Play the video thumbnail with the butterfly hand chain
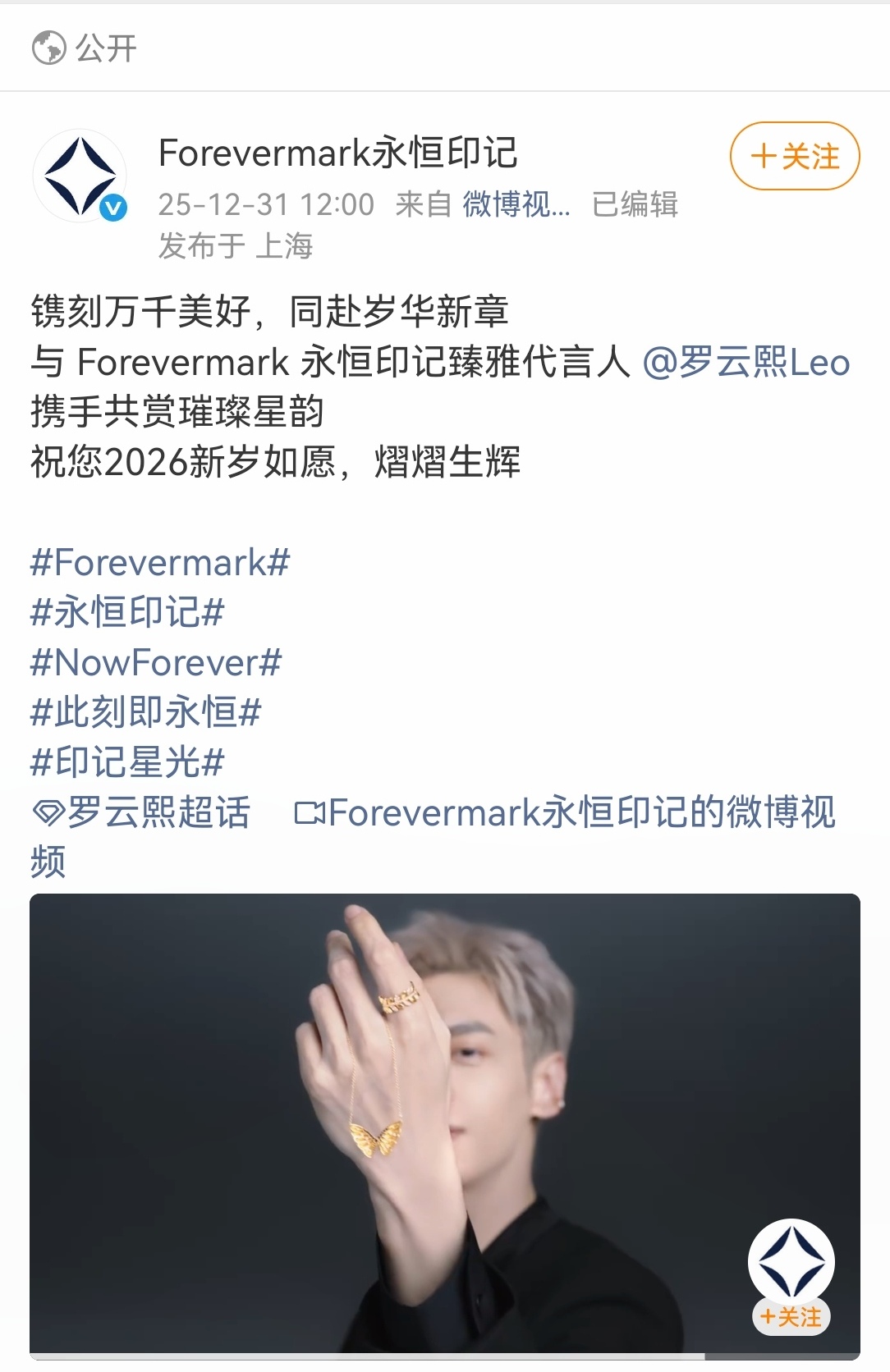The width and height of the screenshot is (890, 1372). pyautogui.click(x=445, y=1126)
